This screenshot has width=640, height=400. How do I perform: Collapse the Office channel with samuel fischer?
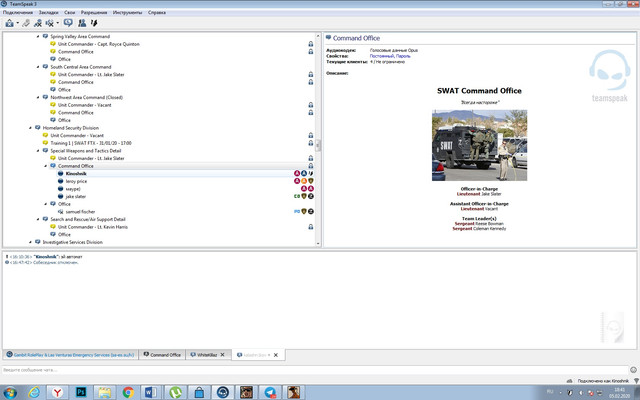point(46,204)
